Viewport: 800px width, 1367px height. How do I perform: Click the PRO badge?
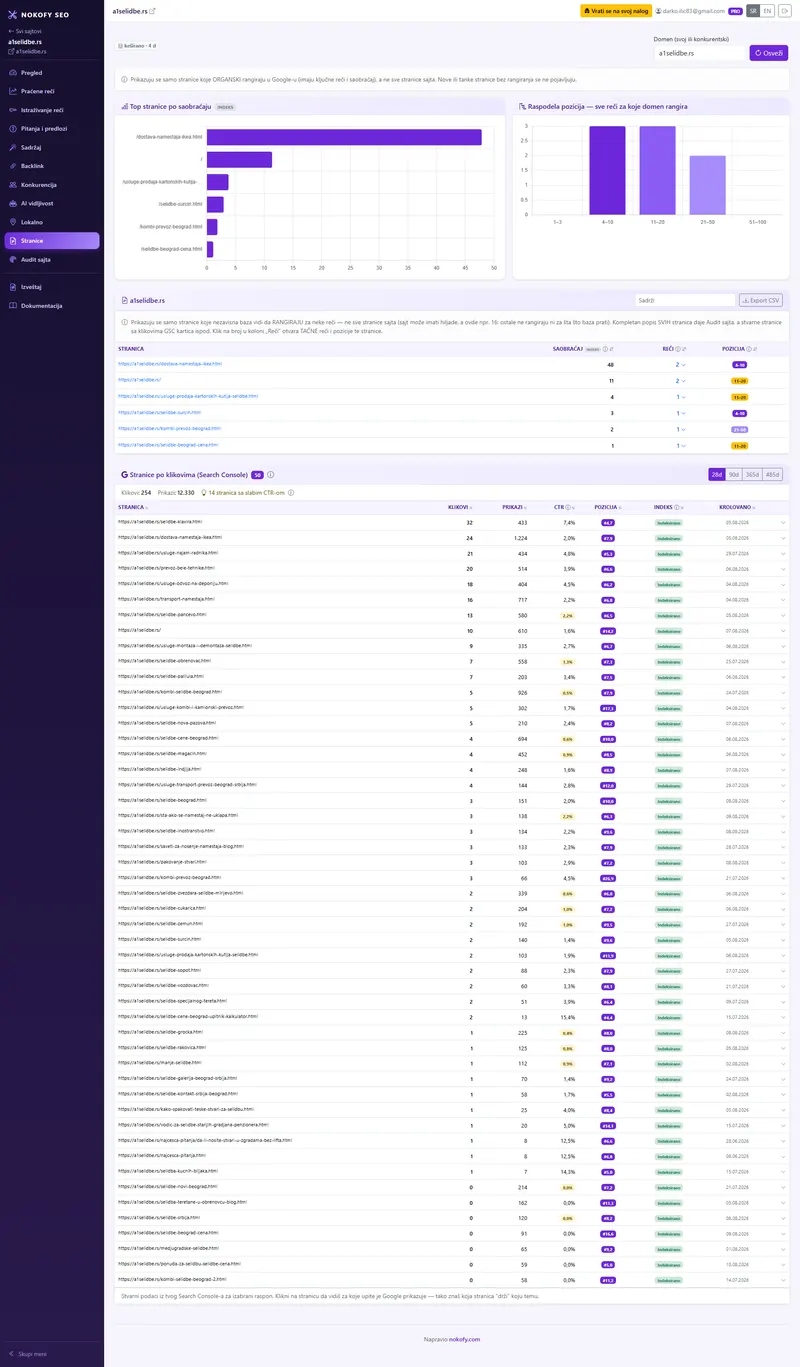click(x=735, y=11)
